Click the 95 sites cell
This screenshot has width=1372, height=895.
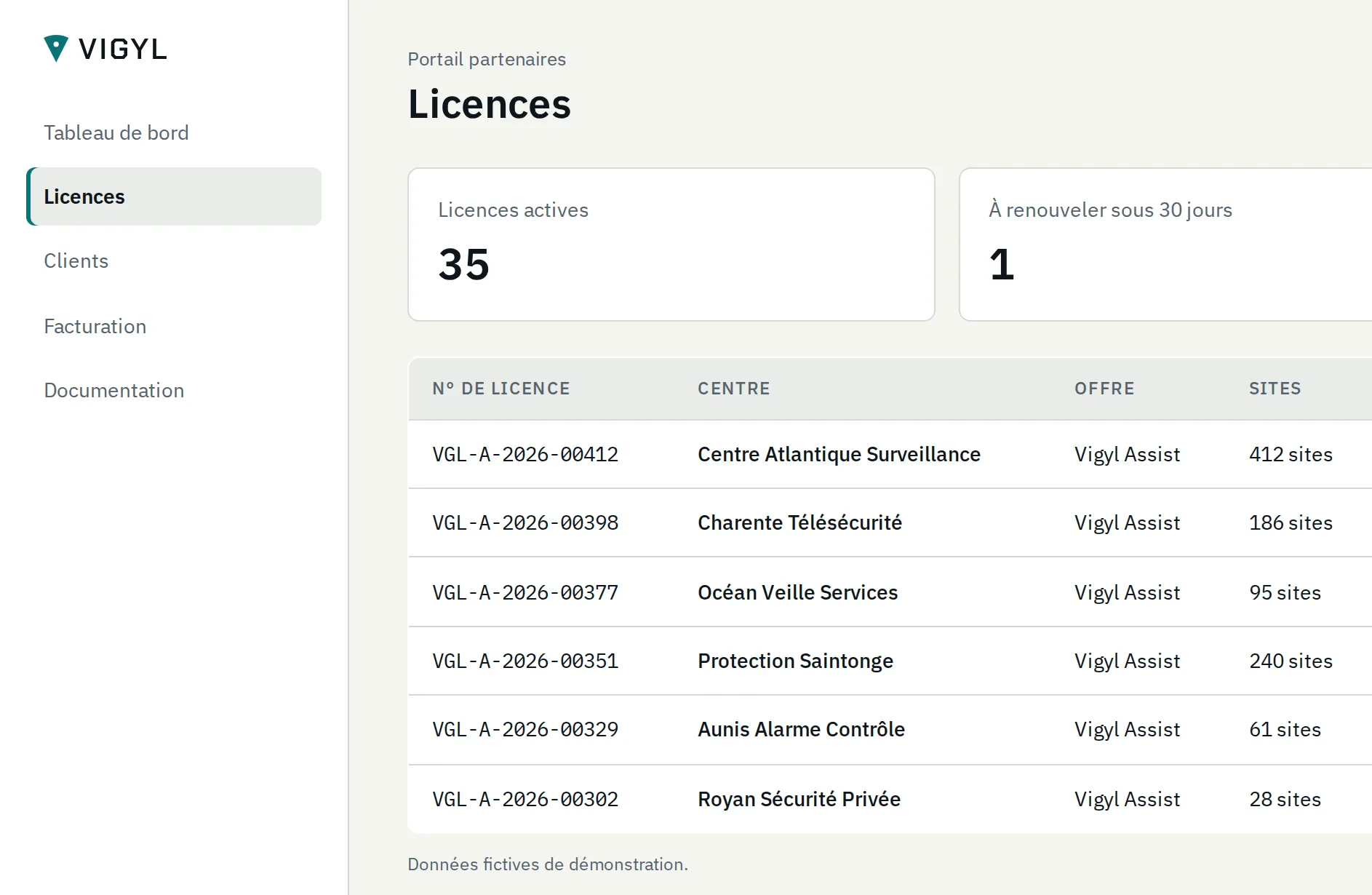coord(1285,592)
